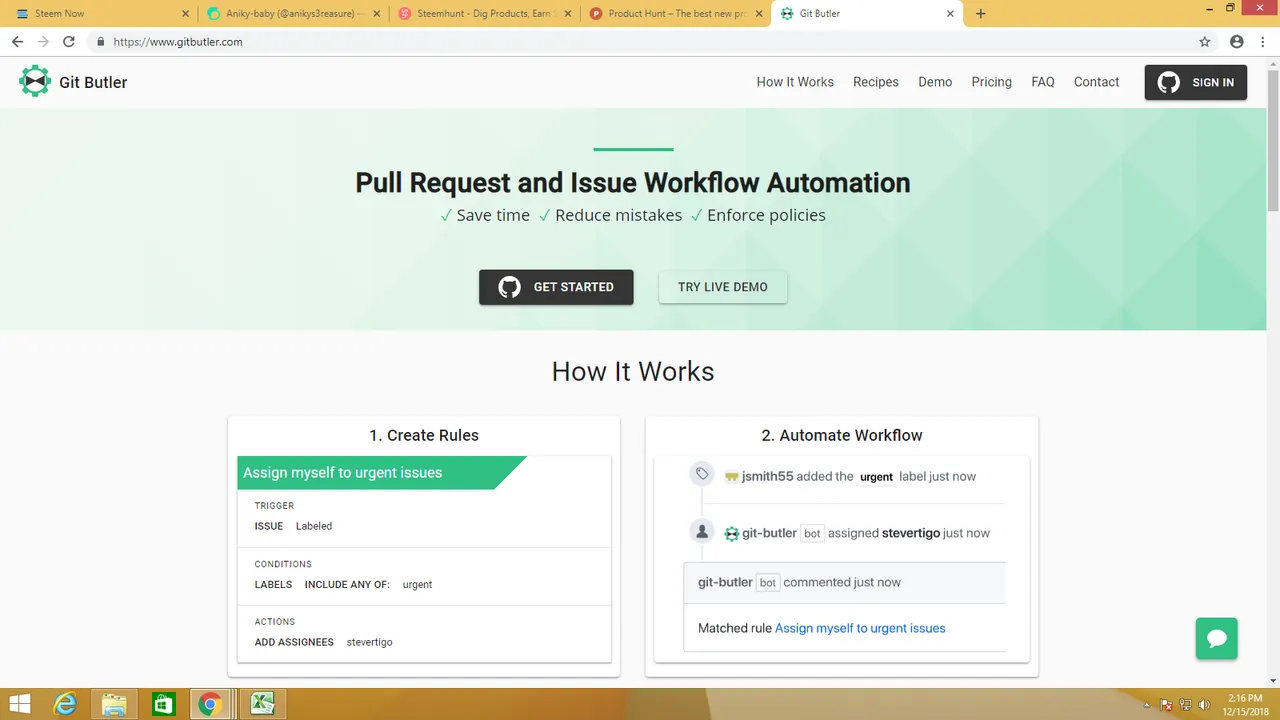Viewport: 1280px width, 720px height.
Task: Click the green rule header banner
Action: point(381,473)
